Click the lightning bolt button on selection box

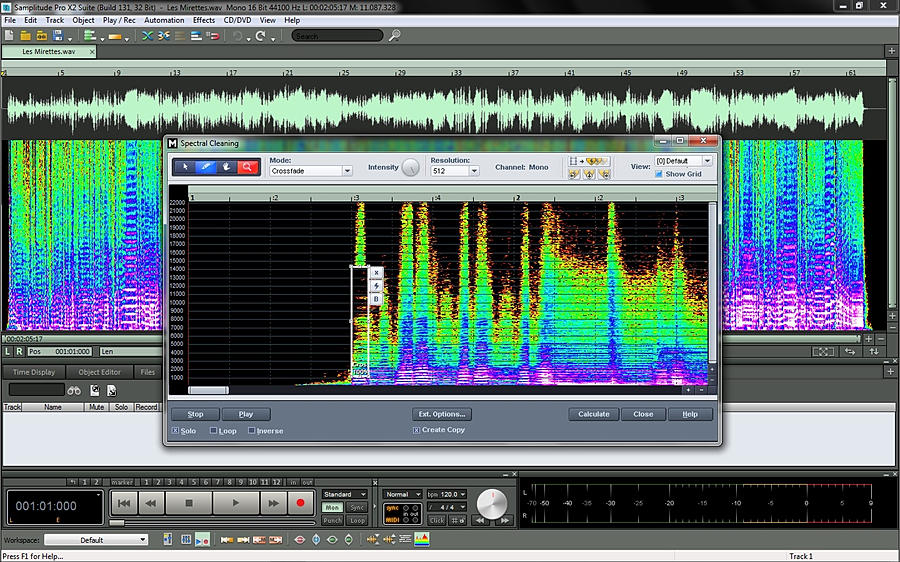(x=377, y=286)
